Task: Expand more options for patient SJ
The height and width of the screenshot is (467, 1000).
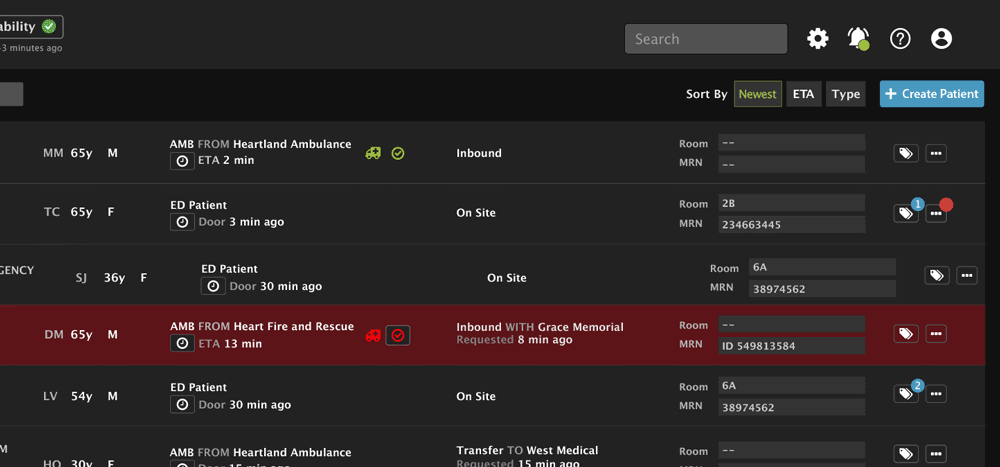Action: [x=966, y=275]
